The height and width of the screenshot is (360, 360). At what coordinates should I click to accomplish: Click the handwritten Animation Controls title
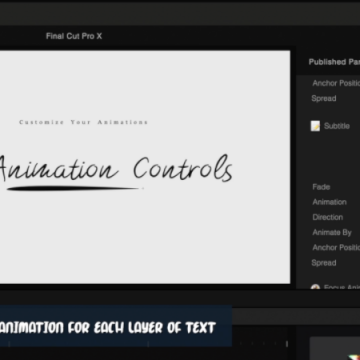point(115,168)
